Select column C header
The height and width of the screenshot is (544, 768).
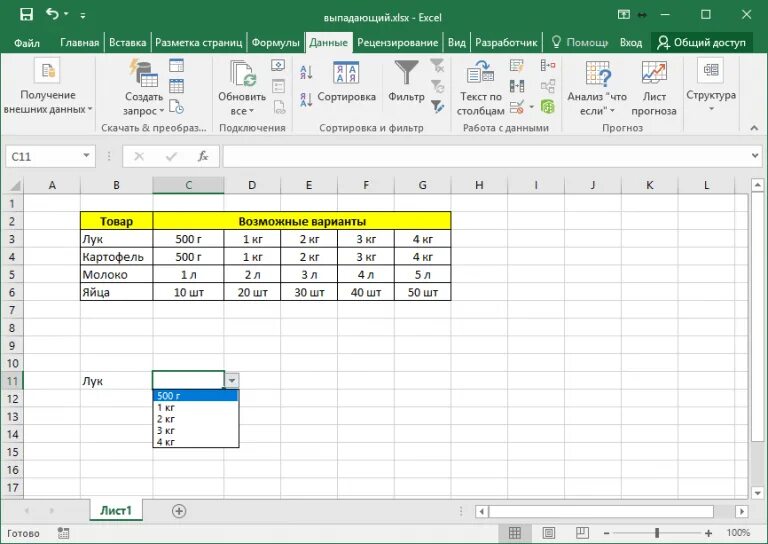click(x=189, y=186)
